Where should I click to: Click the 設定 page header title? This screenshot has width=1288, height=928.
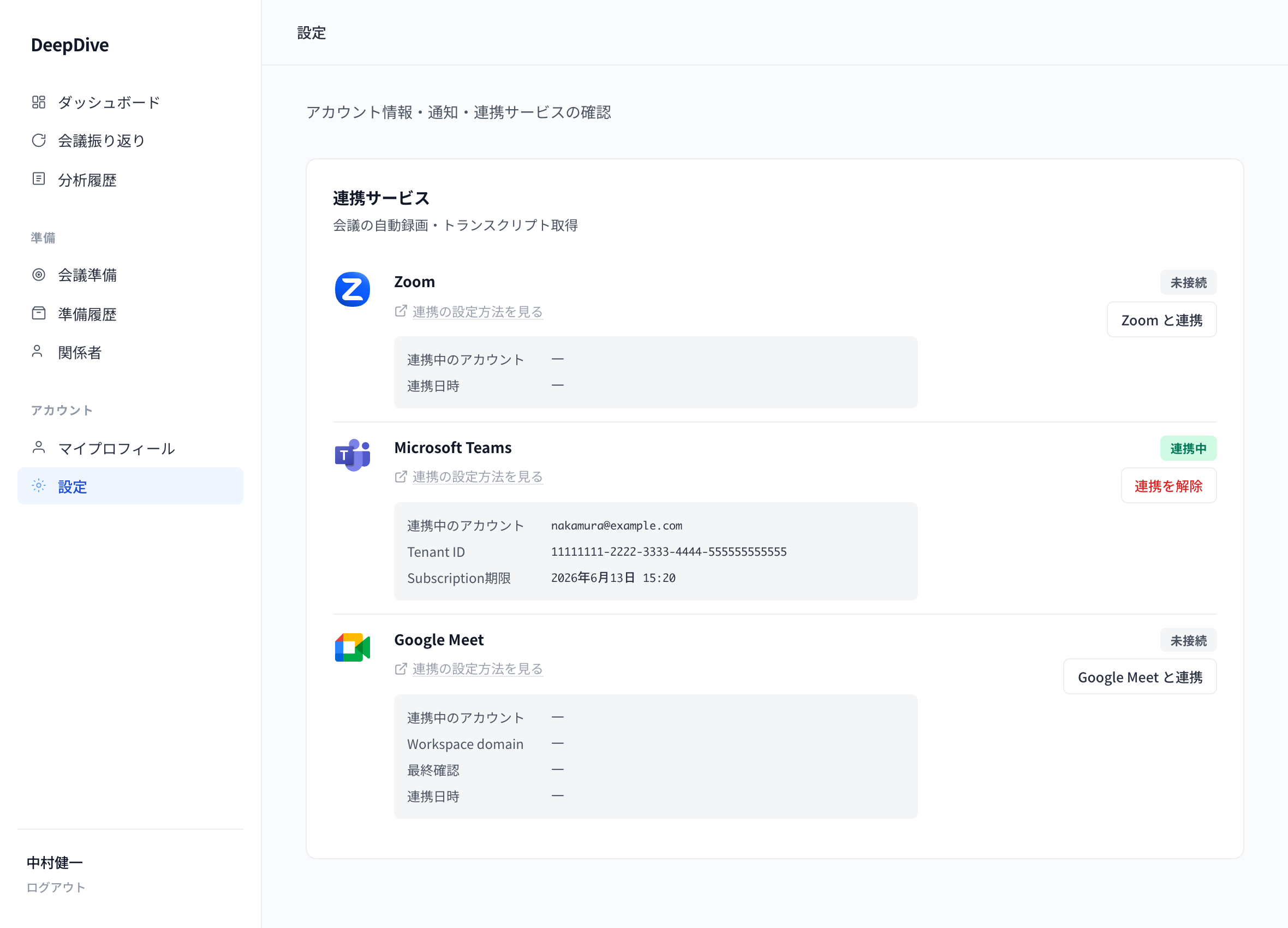(312, 32)
